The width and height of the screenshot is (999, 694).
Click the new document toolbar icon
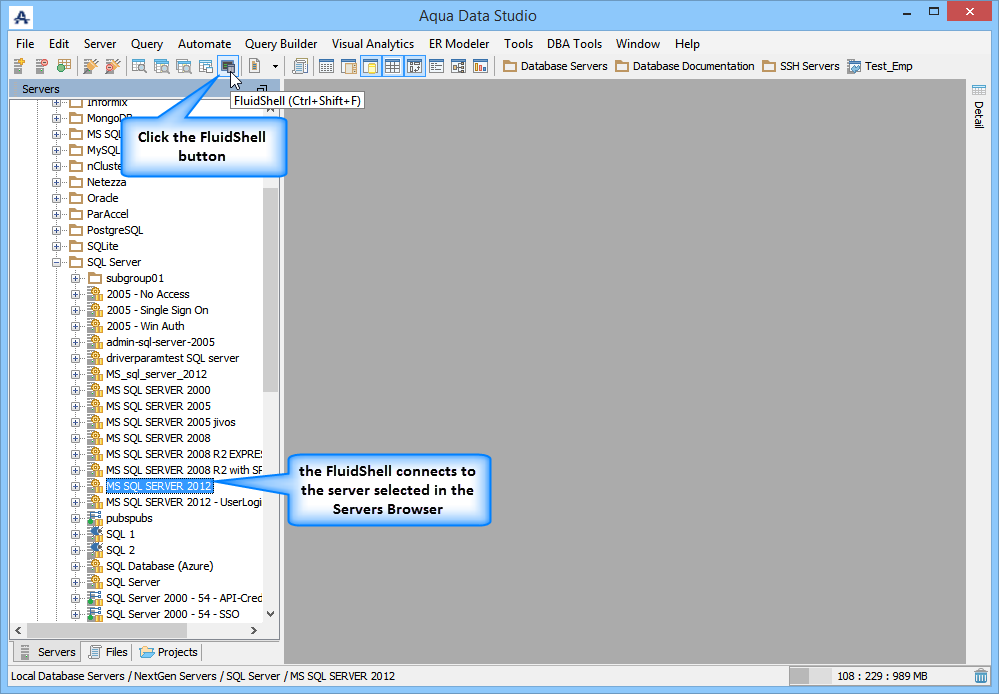click(255, 66)
